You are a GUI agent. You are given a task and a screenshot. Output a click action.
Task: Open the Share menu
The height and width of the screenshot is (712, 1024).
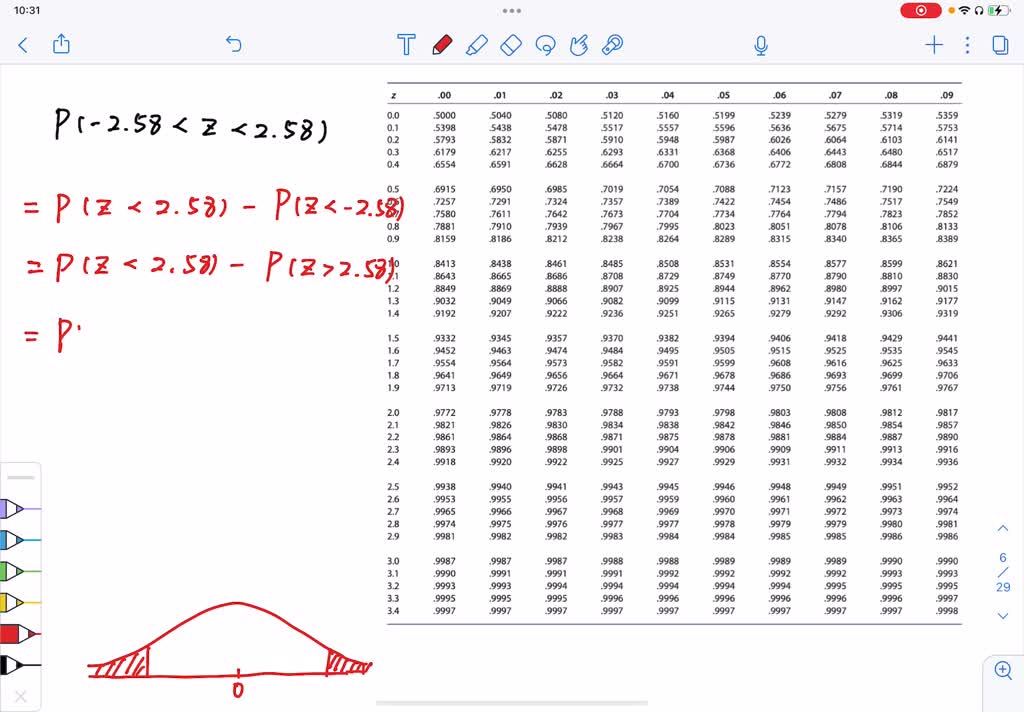click(60, 45)
